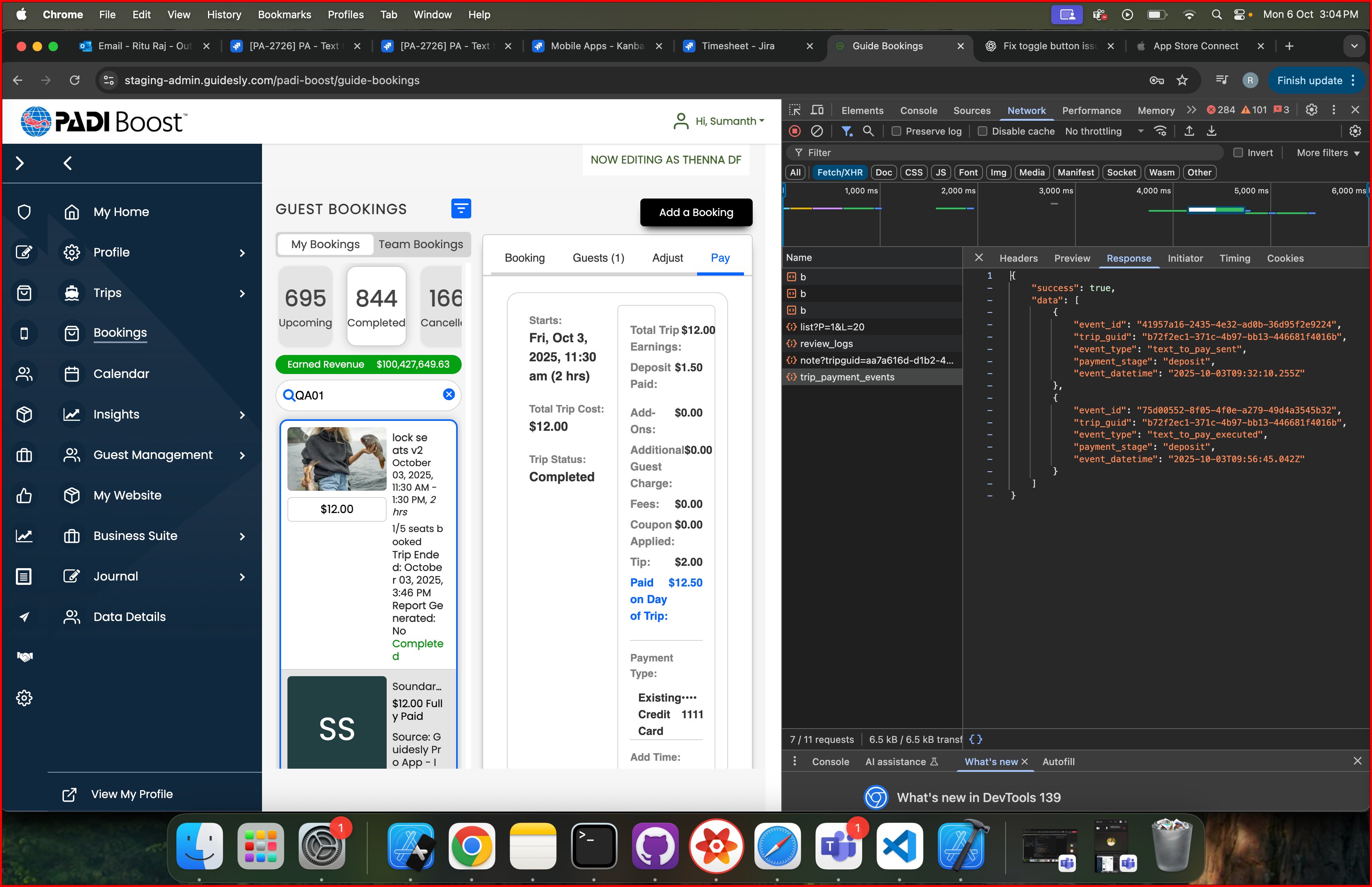Enable the Preserve log checkbox
1372x887 pixels.
pyautogui.click(x=896, y=131)
